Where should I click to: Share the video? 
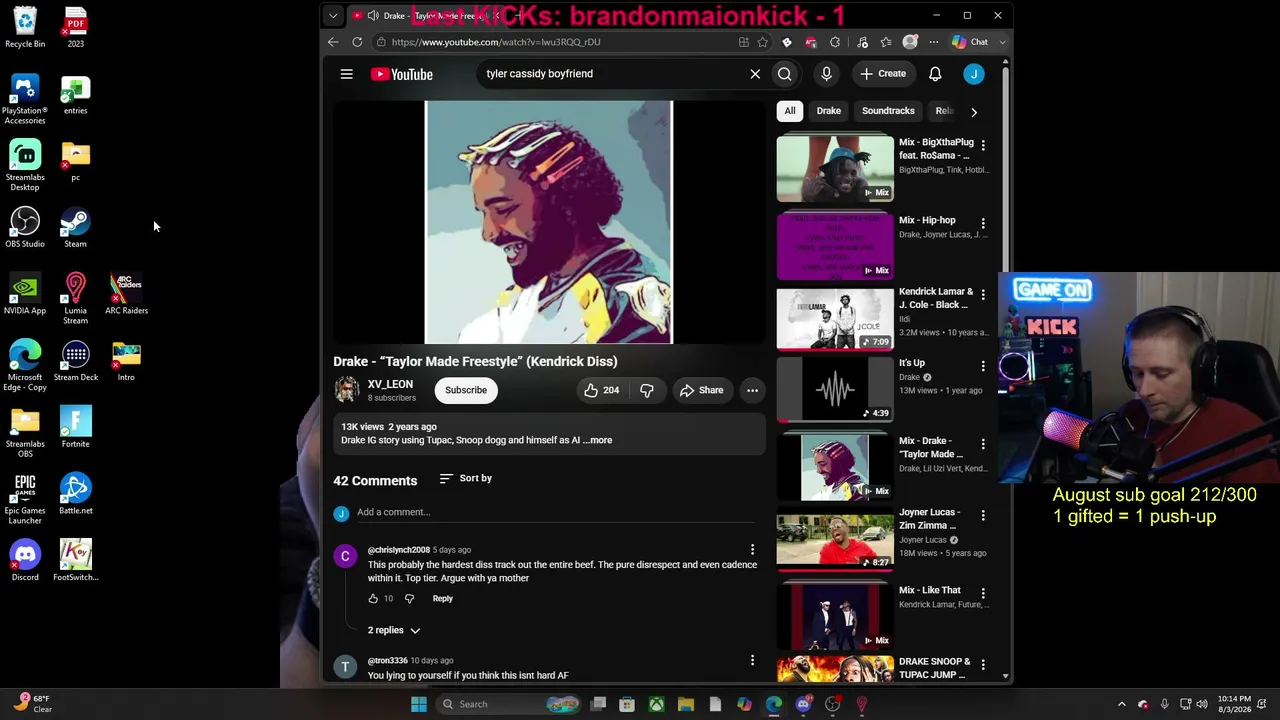pyautogui.click(x=701, y=390)
